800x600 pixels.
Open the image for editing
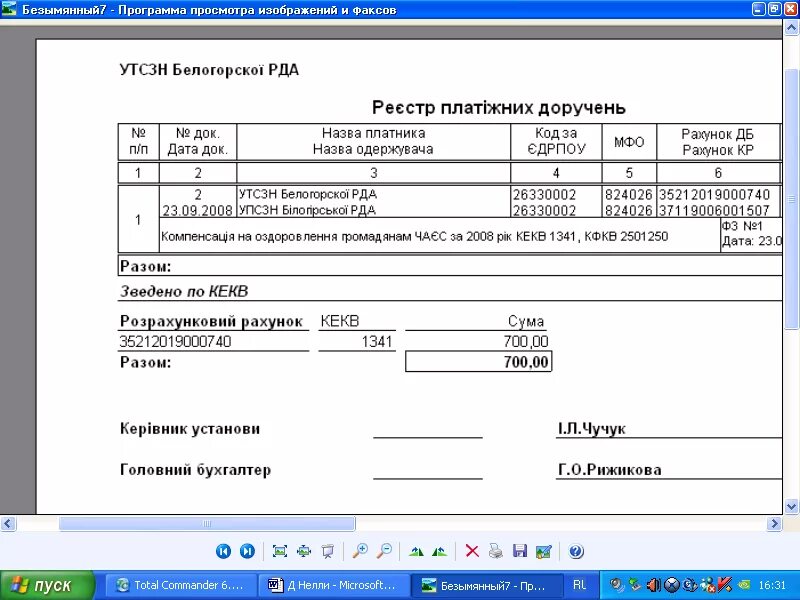(543, 552)
